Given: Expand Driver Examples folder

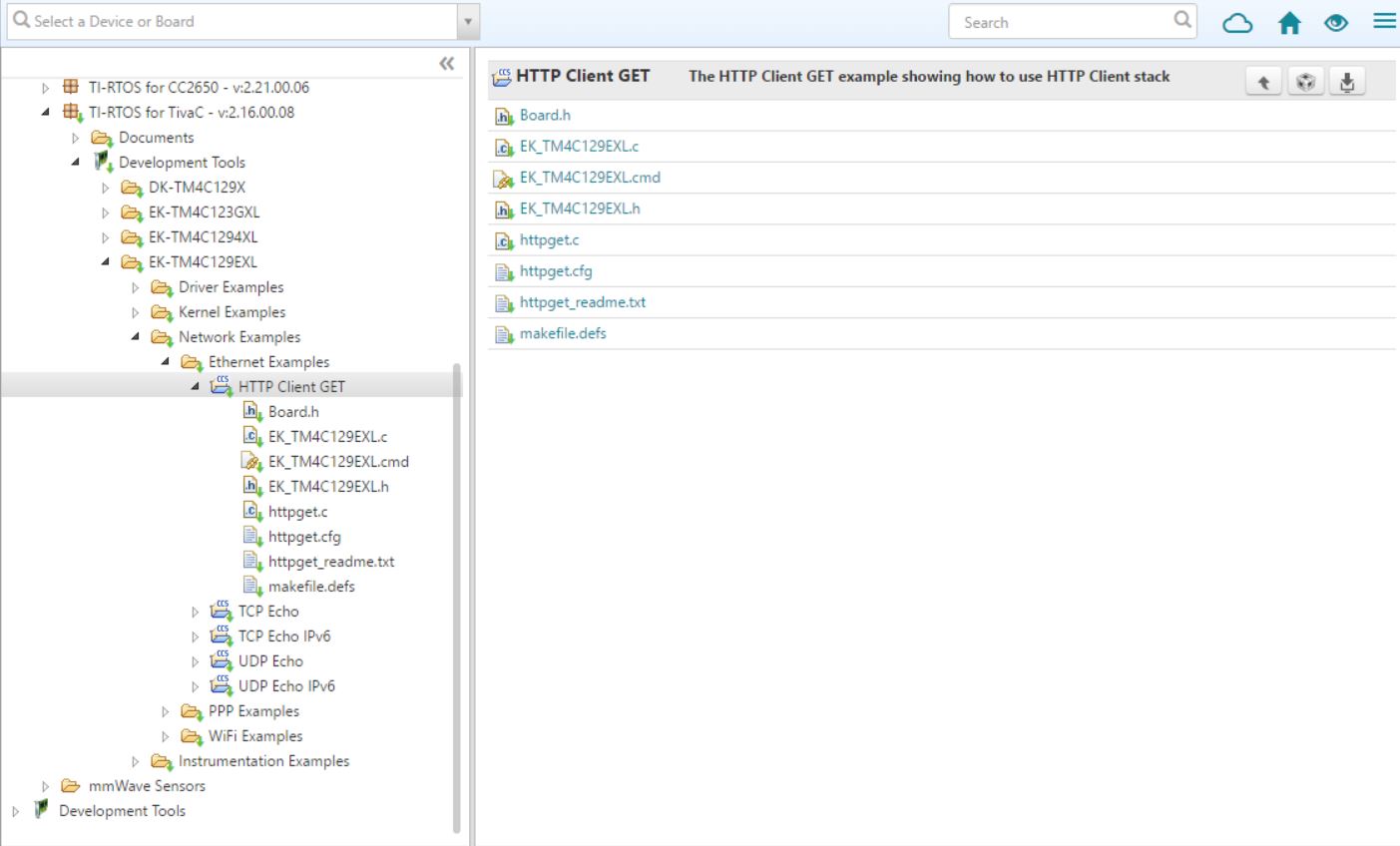Looking at the screenshot, I should coord(135,287).
